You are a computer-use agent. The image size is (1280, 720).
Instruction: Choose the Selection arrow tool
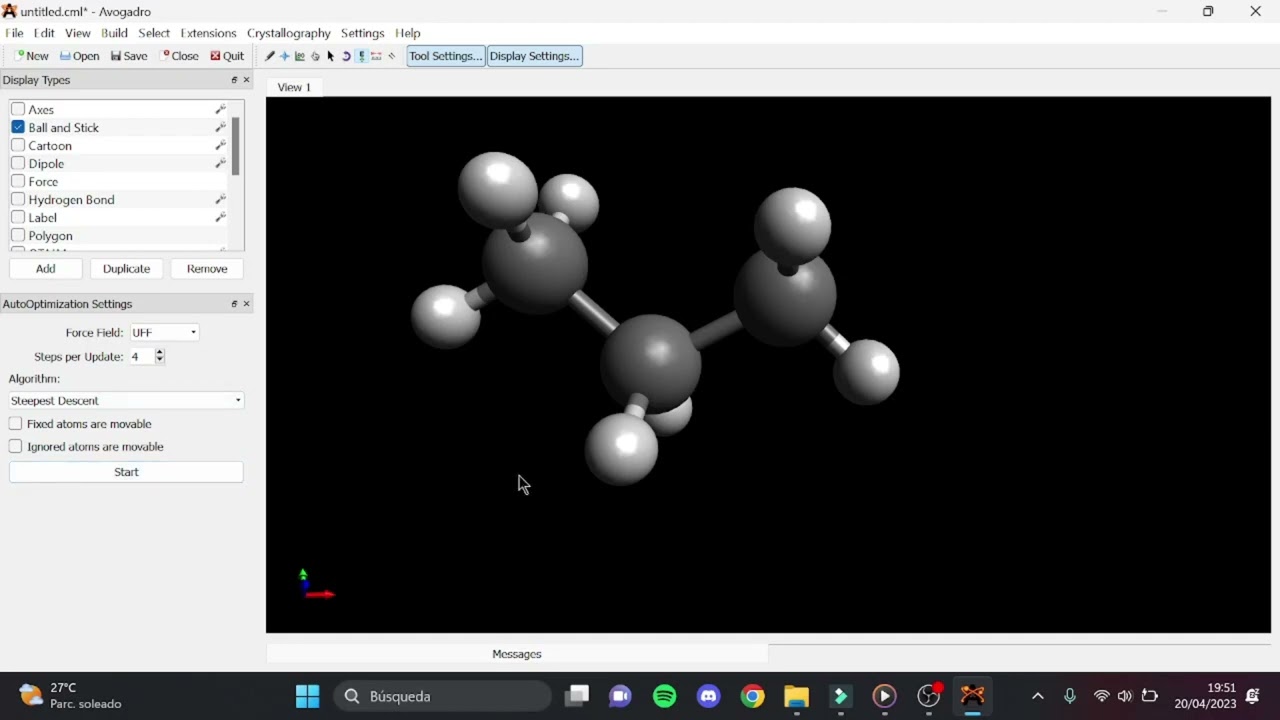point(331,56)
